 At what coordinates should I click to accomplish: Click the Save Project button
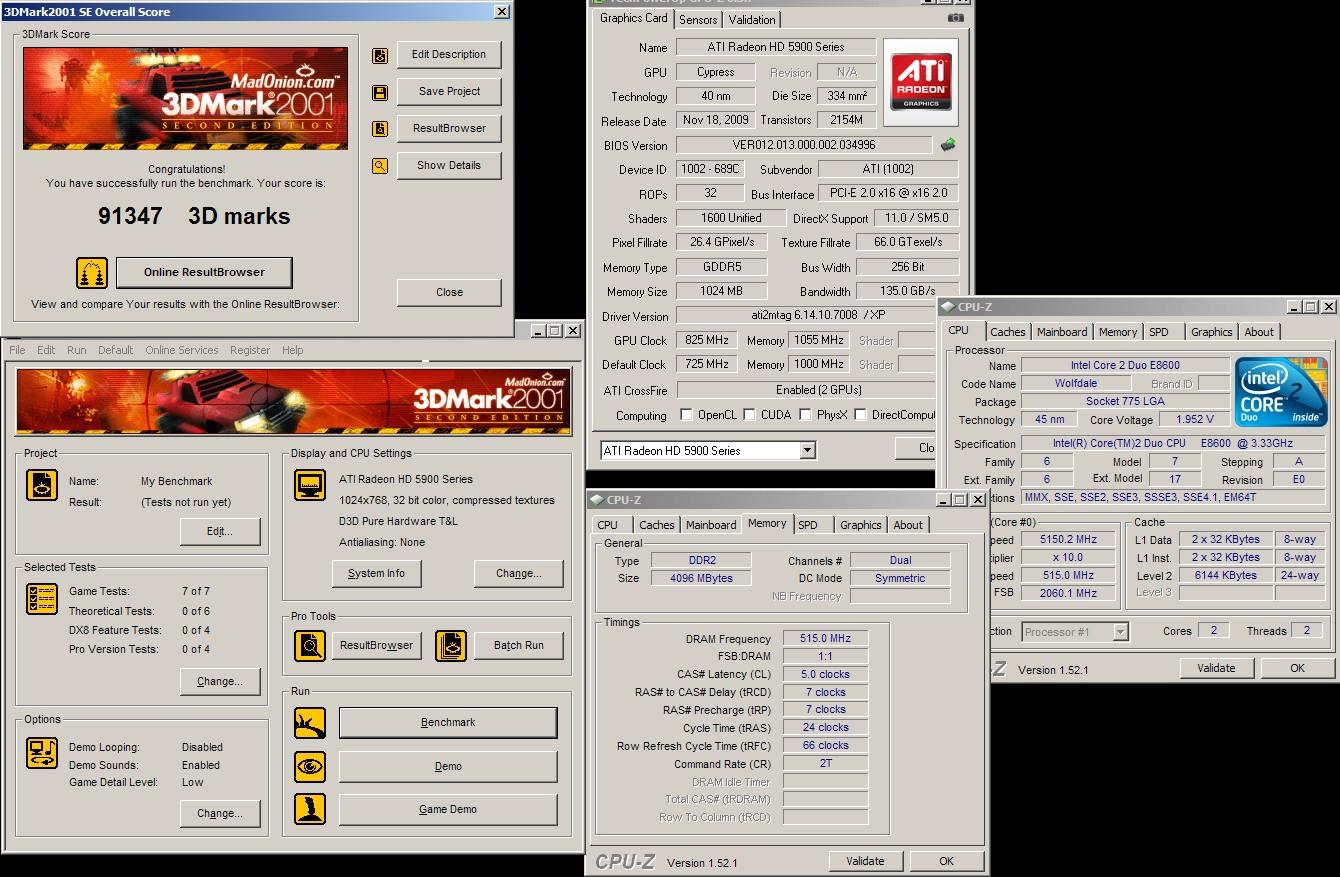(449, 91)
